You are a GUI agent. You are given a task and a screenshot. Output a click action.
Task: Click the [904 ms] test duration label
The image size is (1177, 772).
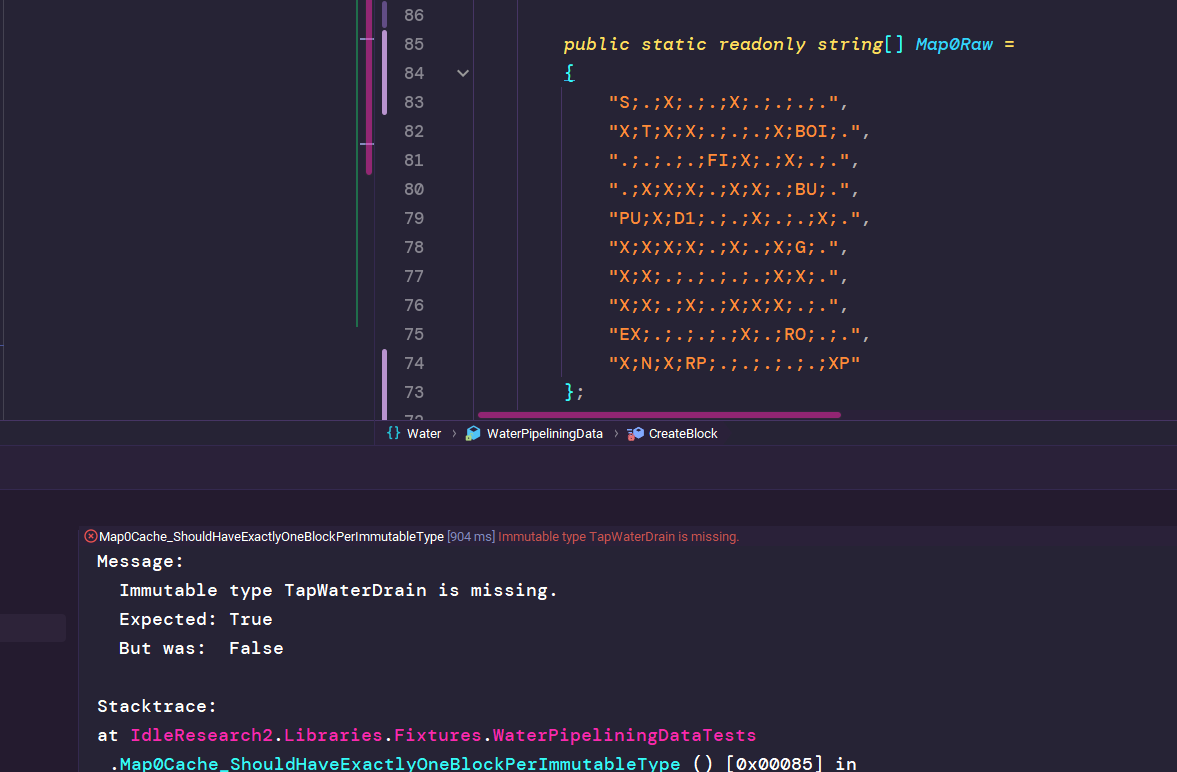(x=470, y=536)
